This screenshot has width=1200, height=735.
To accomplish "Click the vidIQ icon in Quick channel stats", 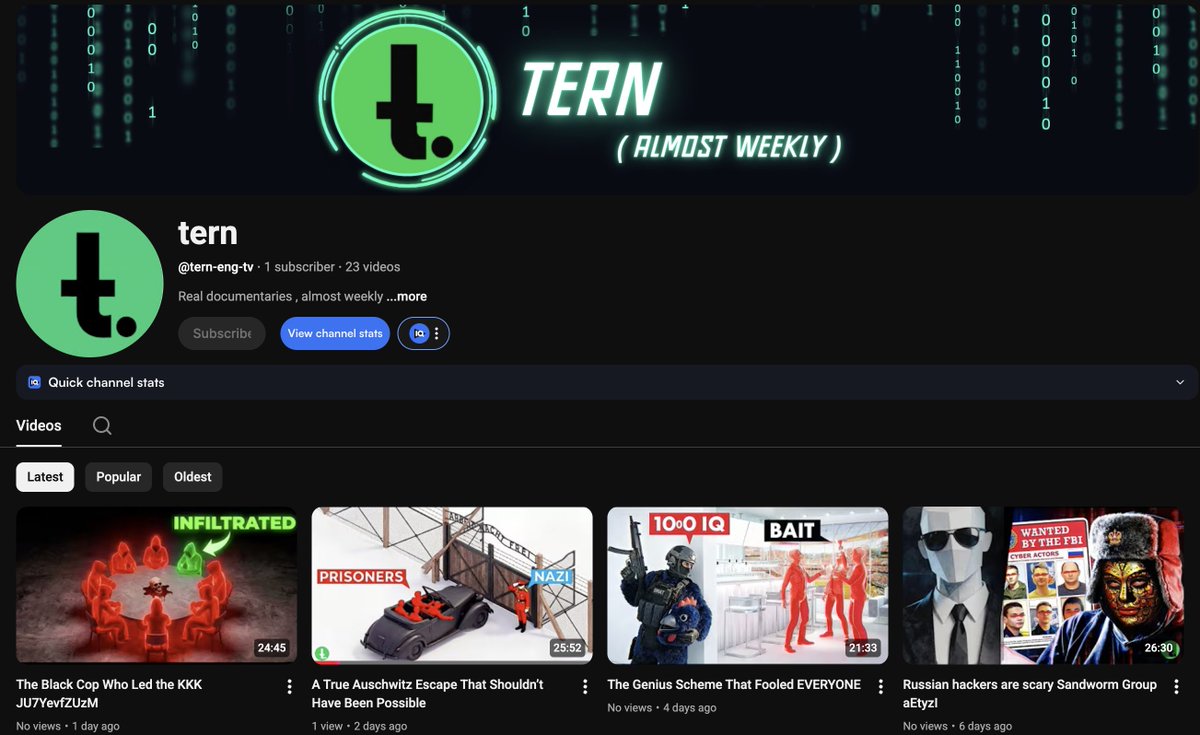I will tap(34, 382).
